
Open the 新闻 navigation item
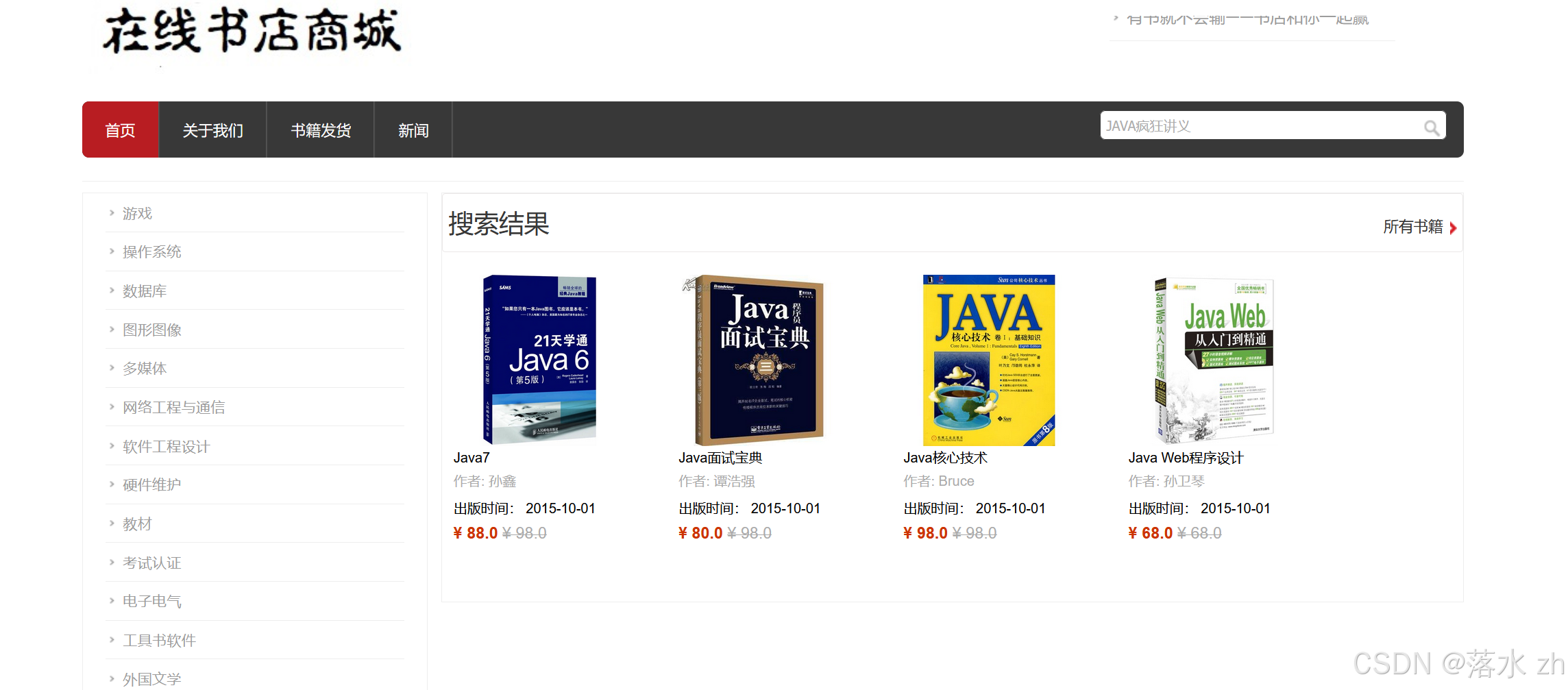tap(413, 130)
